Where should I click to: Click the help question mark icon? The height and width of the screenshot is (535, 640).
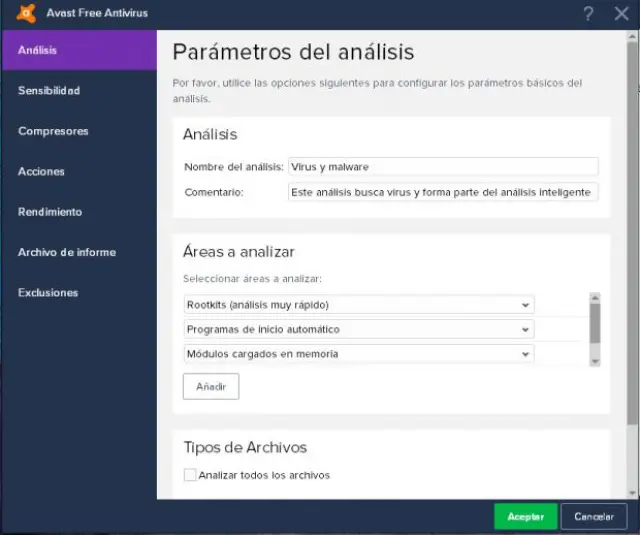click(x=588, y=14)
